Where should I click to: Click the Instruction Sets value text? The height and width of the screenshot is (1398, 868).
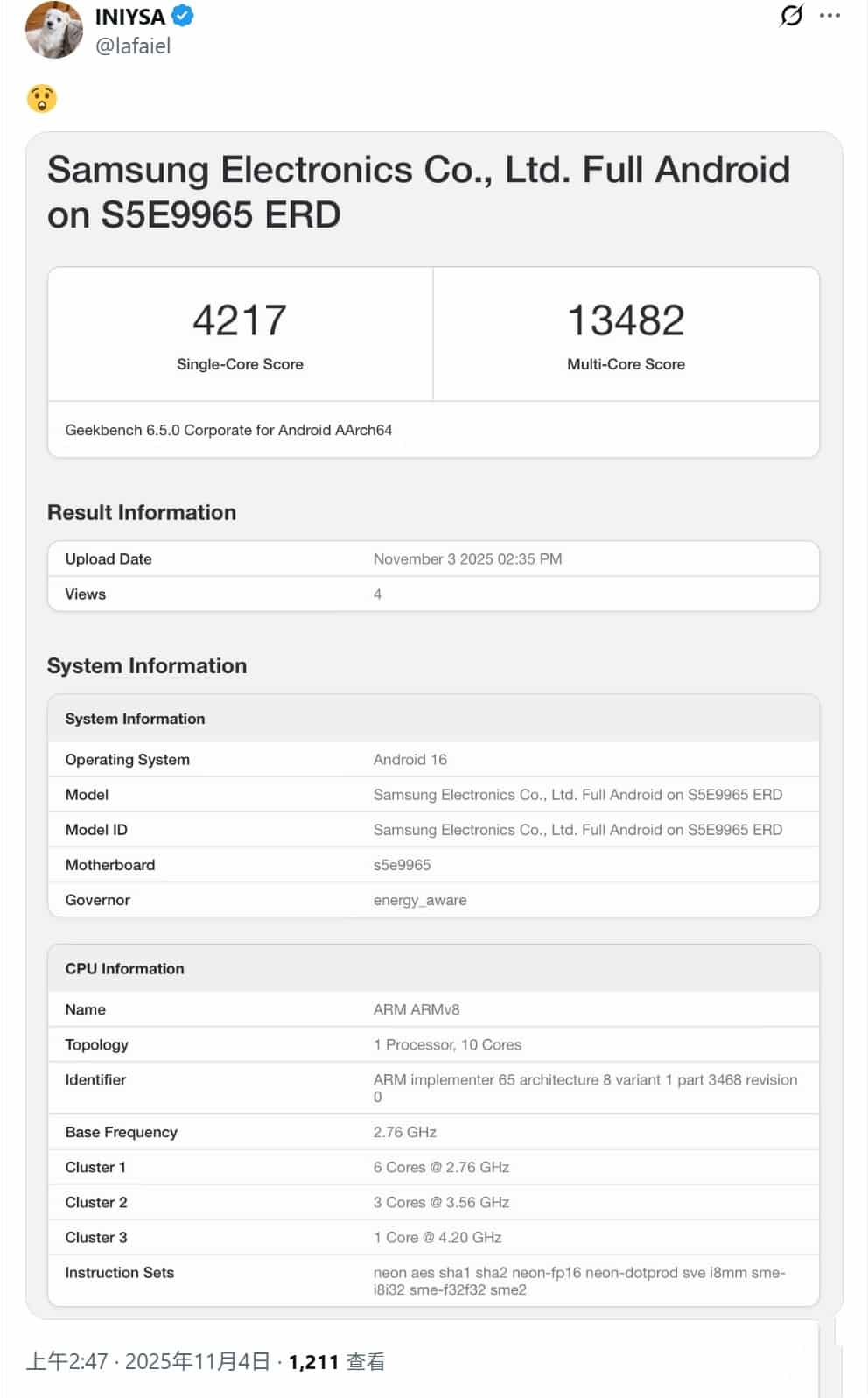pyautogui.click(x=578, y=1281)
